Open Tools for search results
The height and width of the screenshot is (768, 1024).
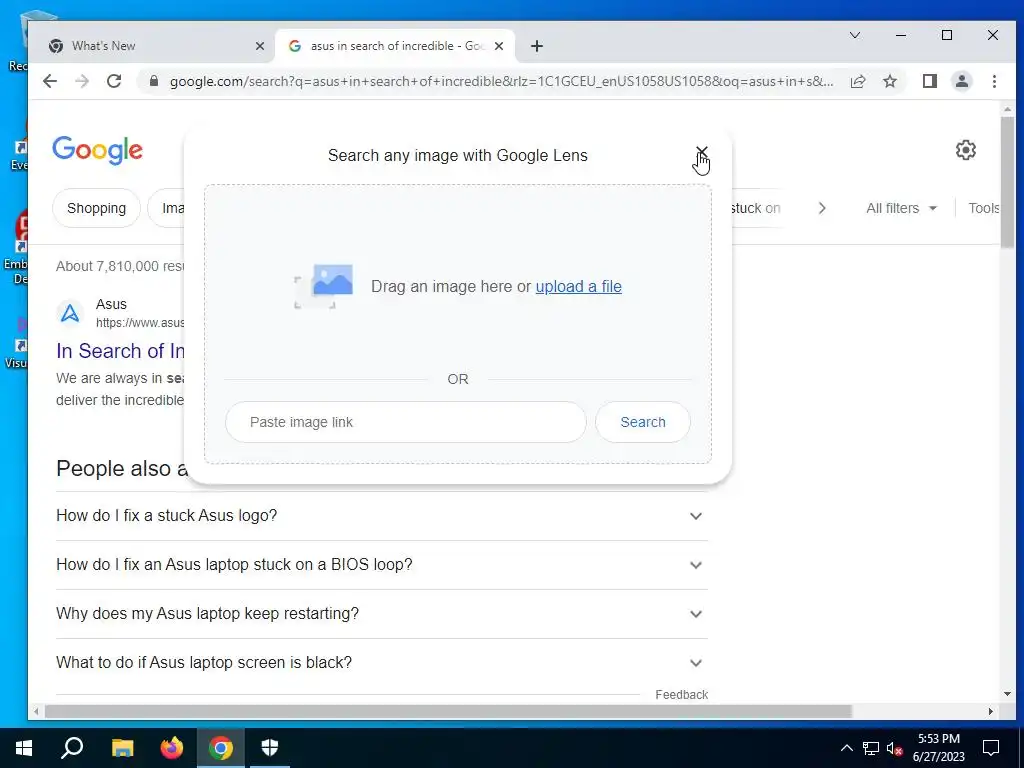pos(984,208)
